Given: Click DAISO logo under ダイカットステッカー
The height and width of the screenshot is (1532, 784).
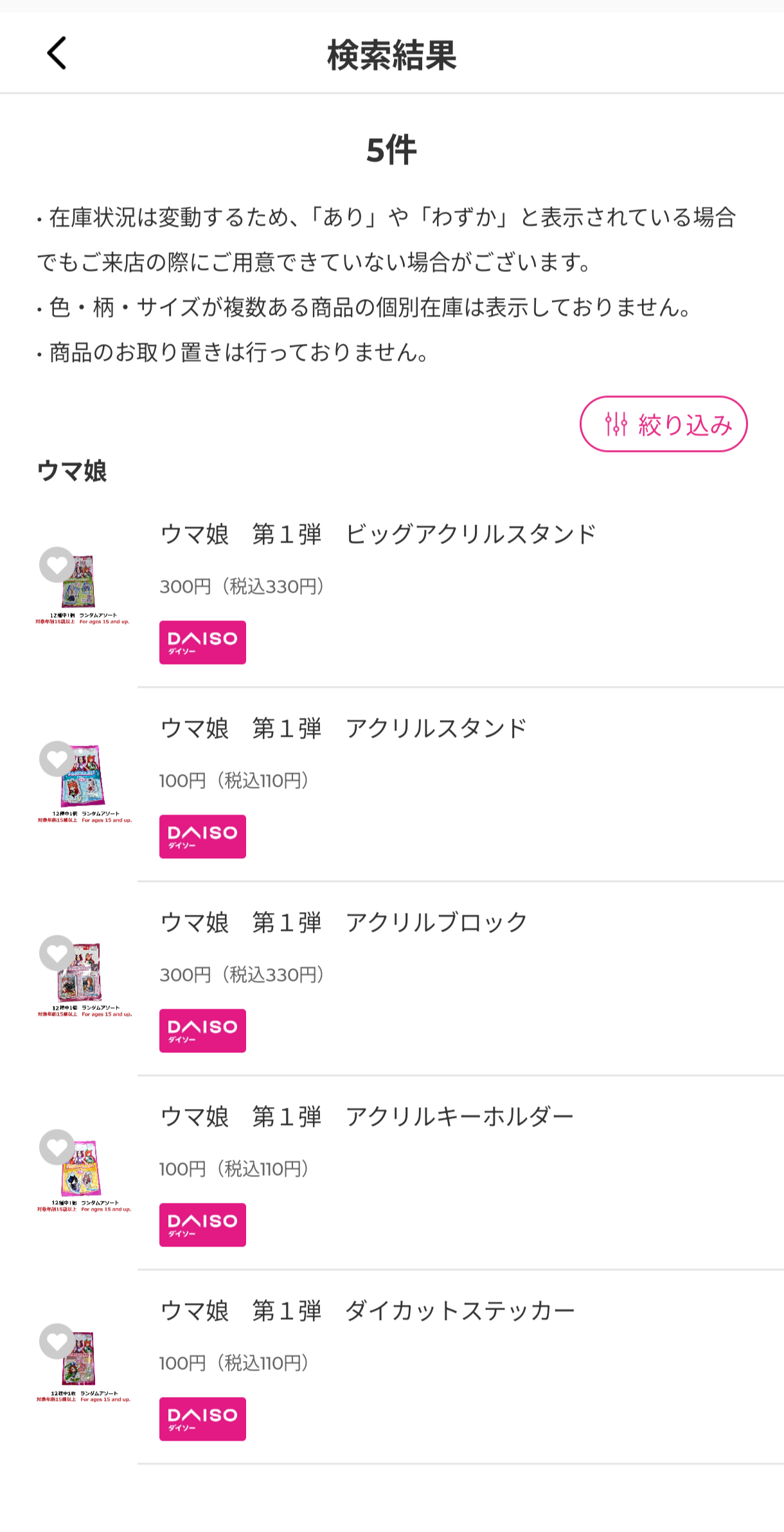Looking at the screenshot, I should tap(202, 1419).
